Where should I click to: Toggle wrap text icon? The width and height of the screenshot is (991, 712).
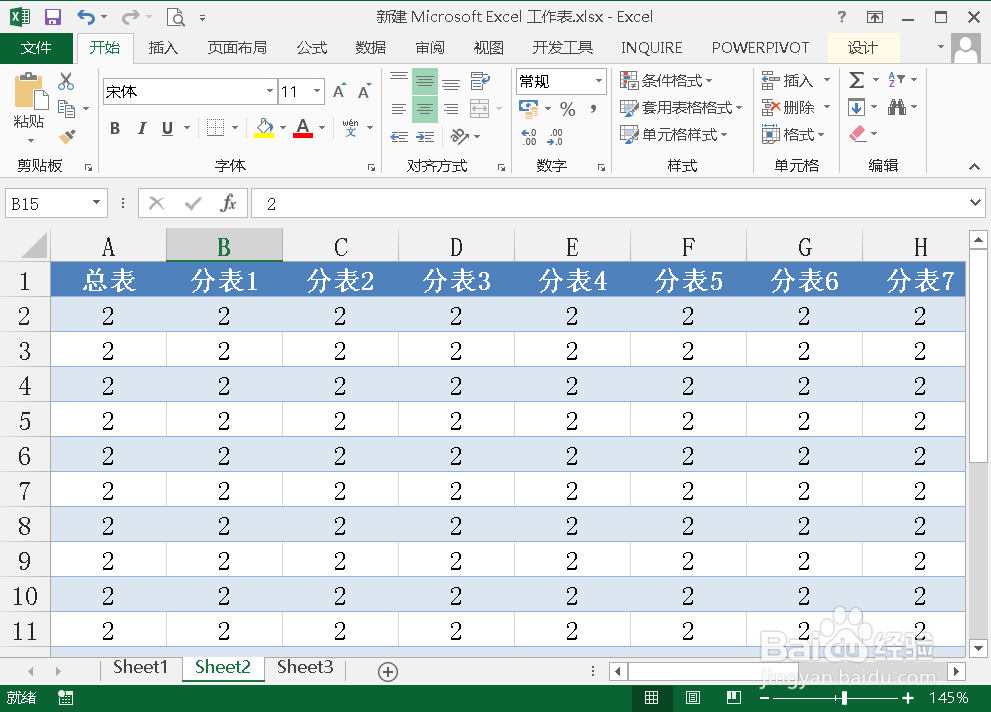(480, 81)
